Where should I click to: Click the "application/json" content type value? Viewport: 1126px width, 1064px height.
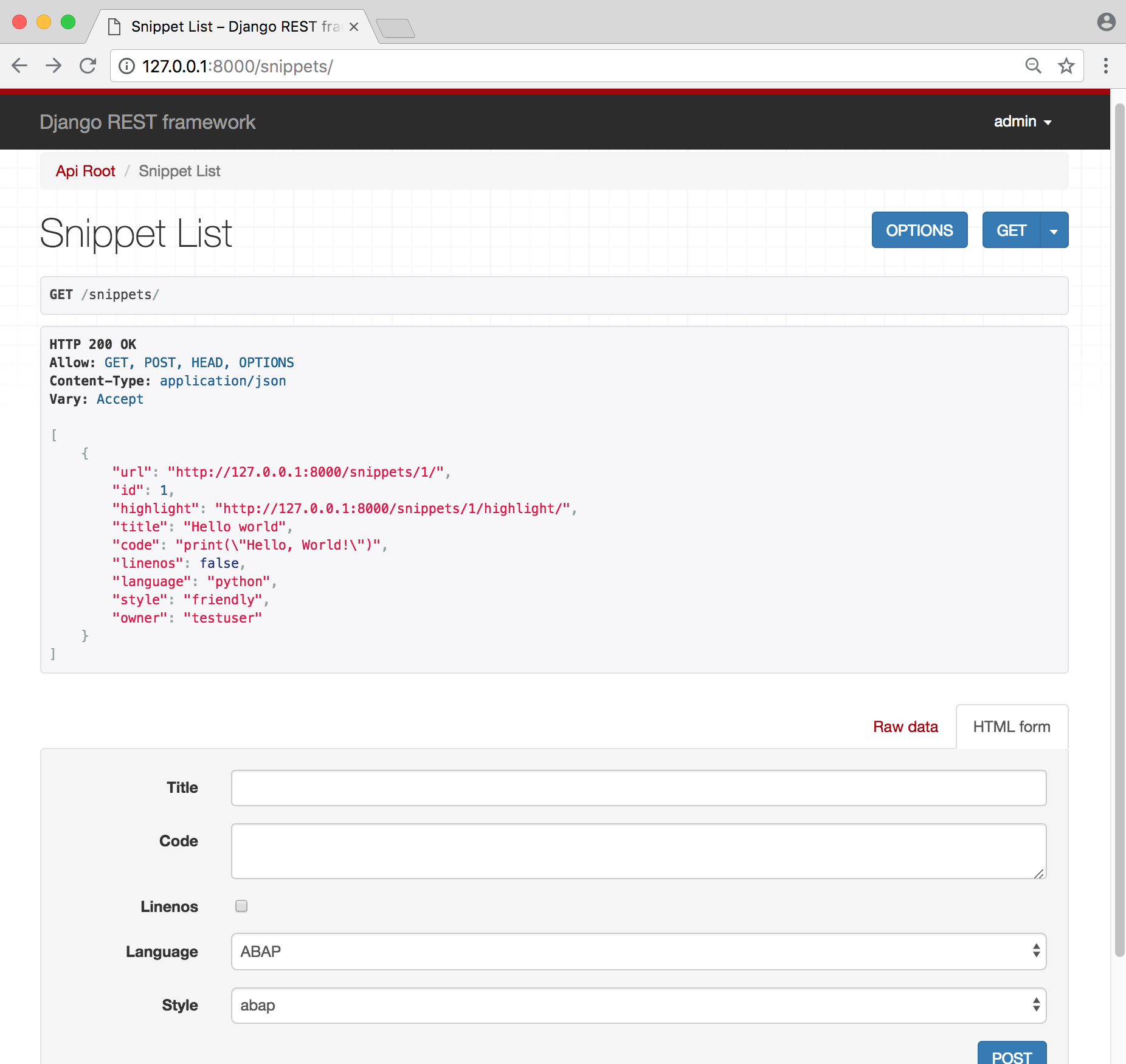pyautogui.click(x=223, y=381)
